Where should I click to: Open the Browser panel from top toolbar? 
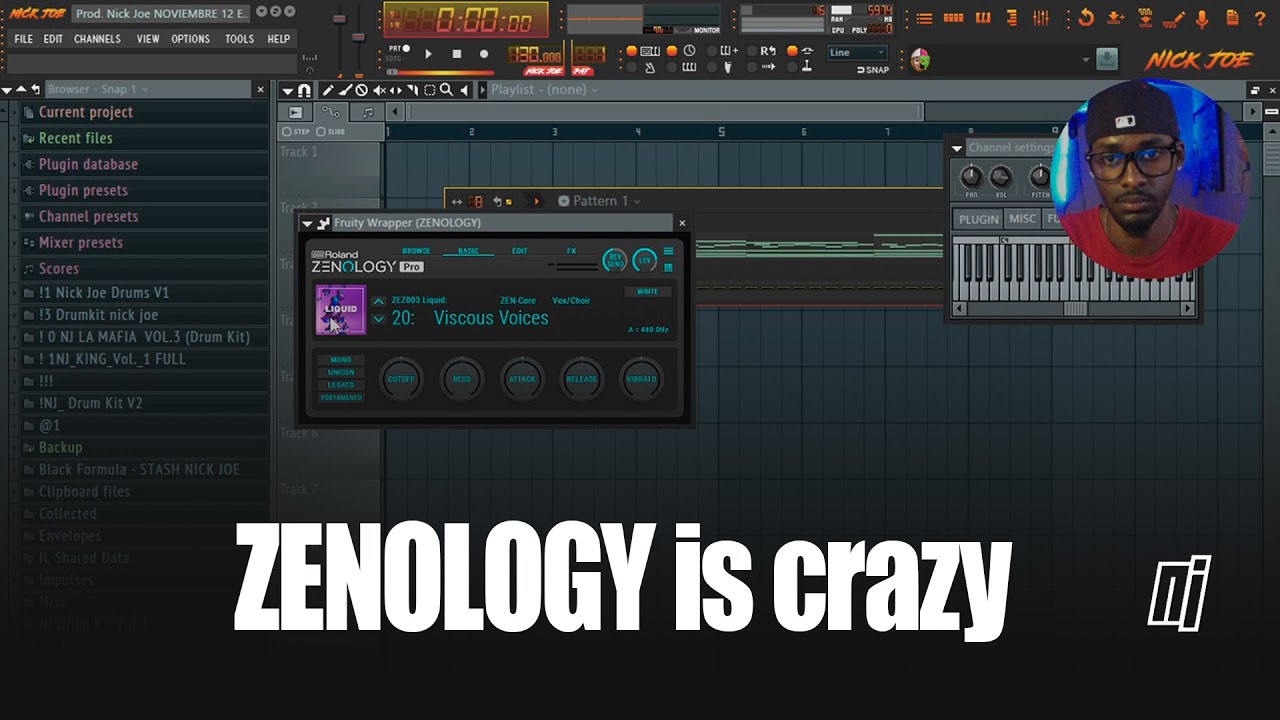[x=1012, y=18]
